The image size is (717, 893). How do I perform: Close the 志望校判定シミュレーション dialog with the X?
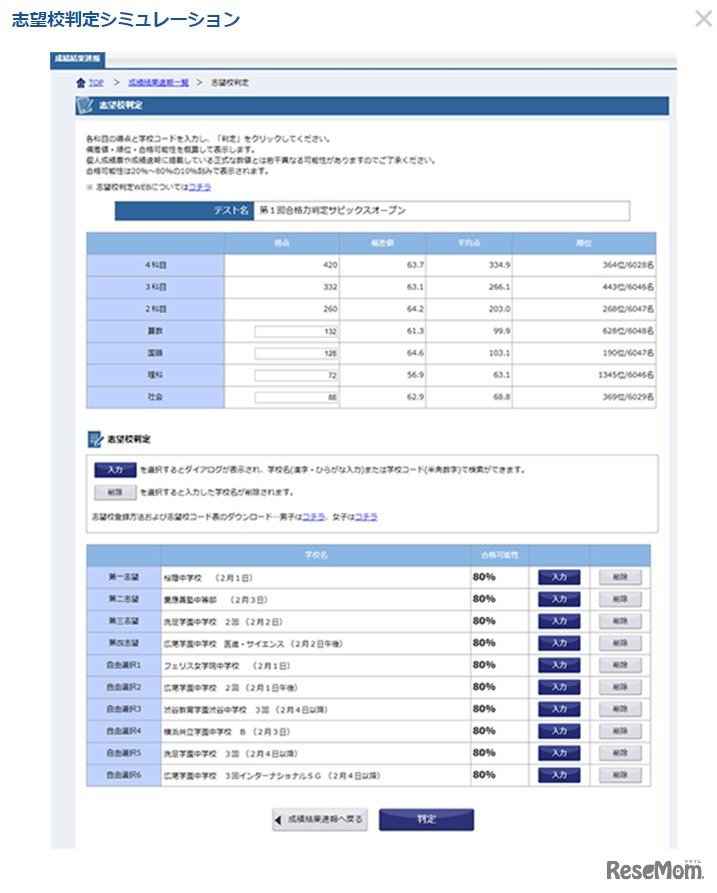pyautogui.click(x=703, y=18)
